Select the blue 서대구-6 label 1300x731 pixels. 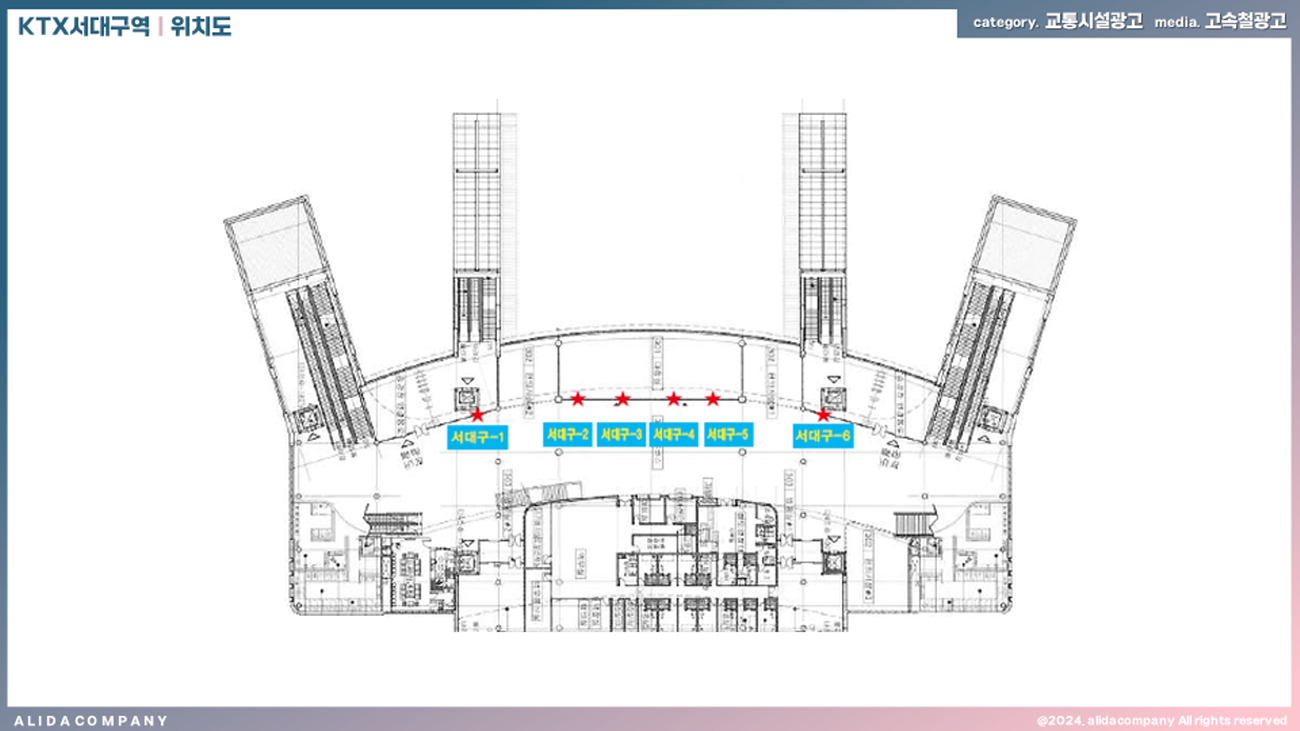pyautogui.click(x=822, y=436)
